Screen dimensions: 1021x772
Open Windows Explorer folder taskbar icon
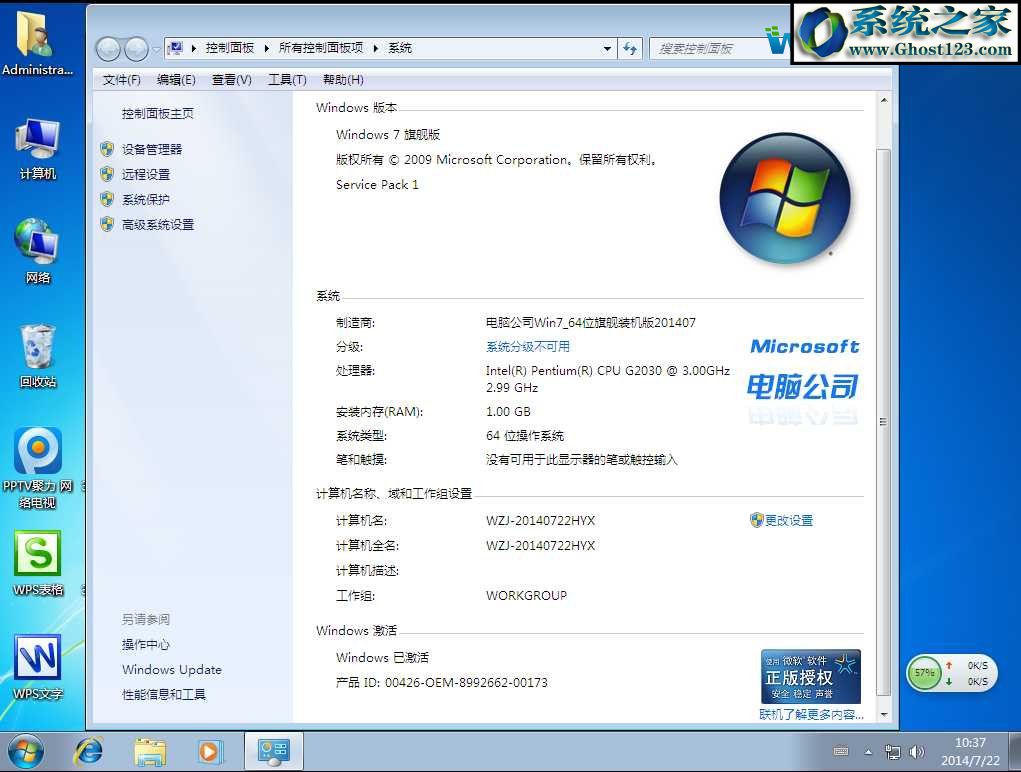tap(149, 752)
